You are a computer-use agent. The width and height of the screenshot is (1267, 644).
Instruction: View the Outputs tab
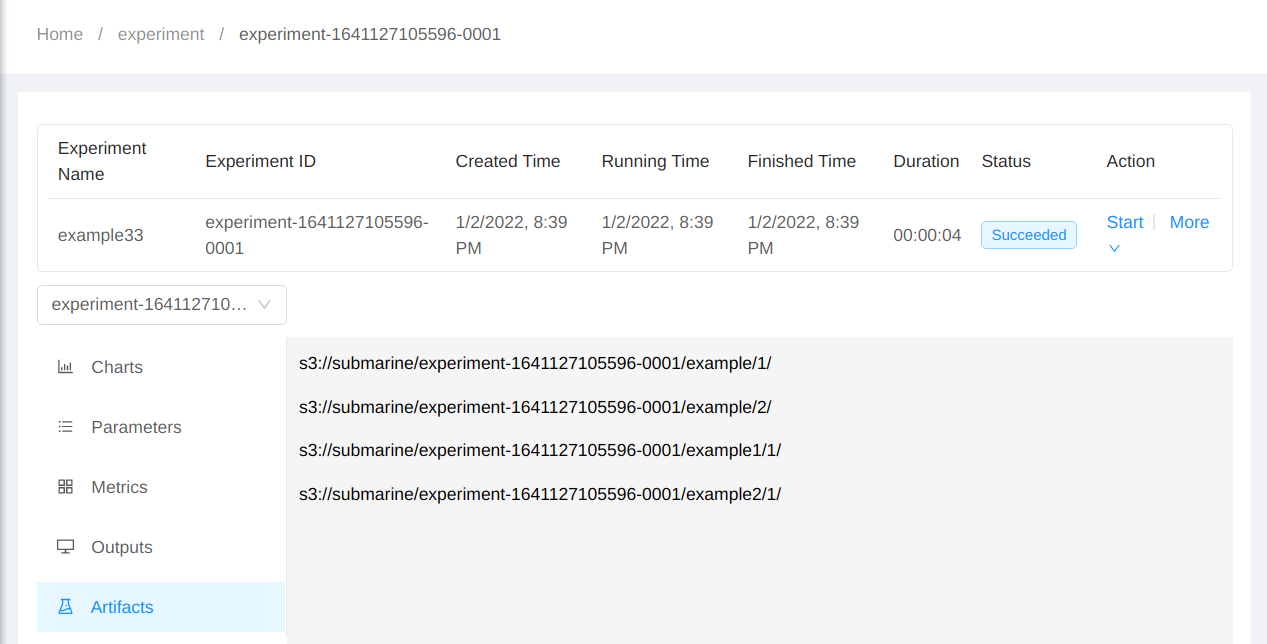[x=161, y=547]
